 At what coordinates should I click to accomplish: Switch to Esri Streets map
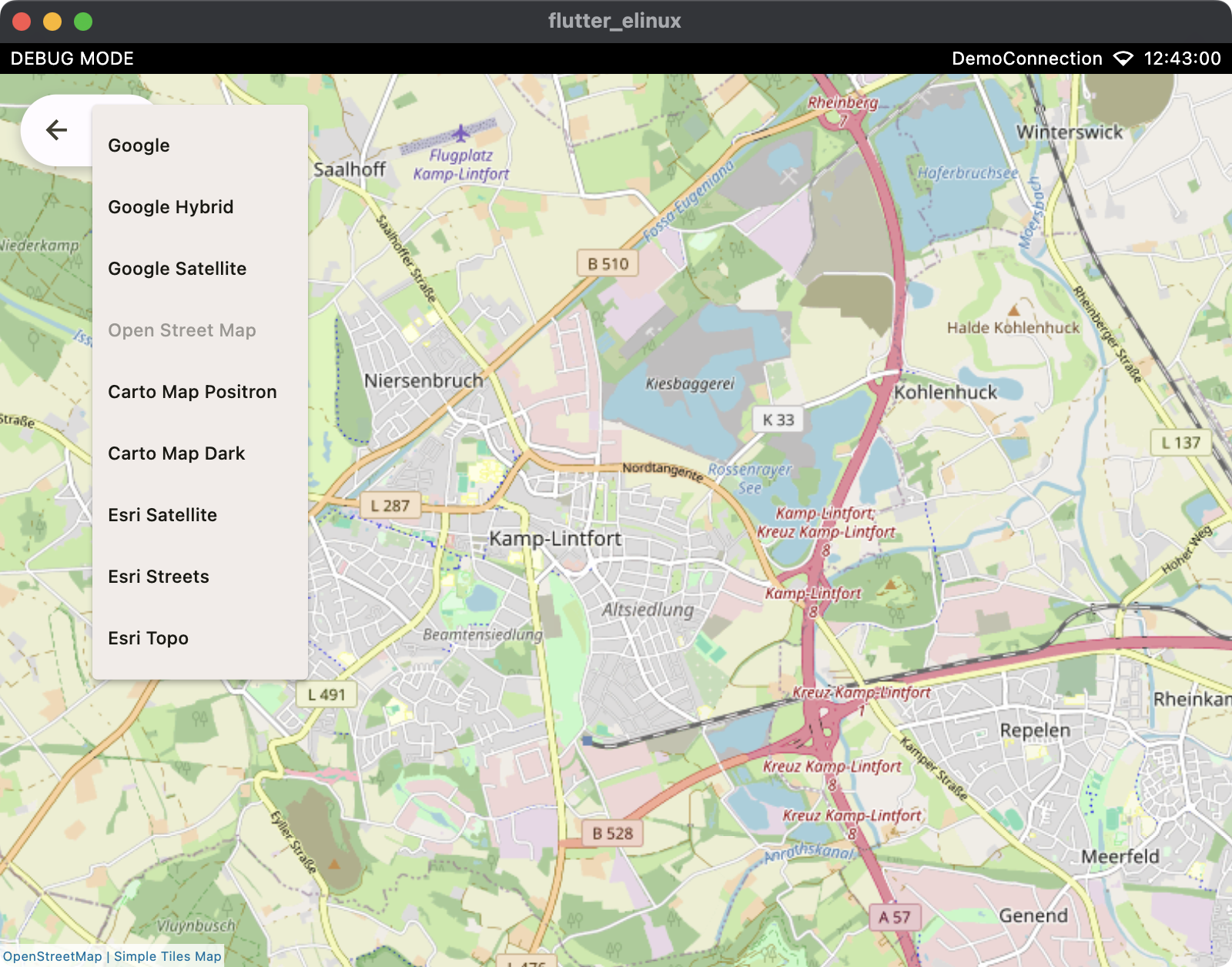point(200,577)
